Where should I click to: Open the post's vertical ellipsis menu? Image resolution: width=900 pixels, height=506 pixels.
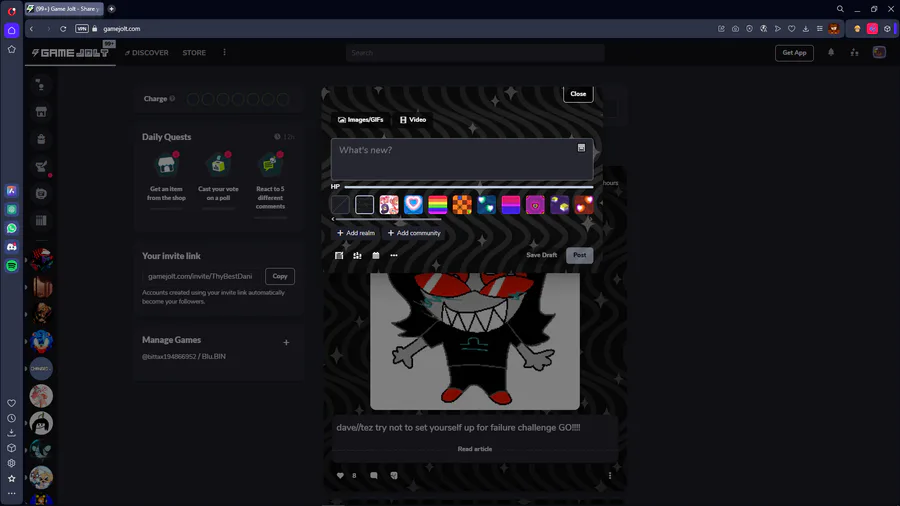(x=610, y=476)
